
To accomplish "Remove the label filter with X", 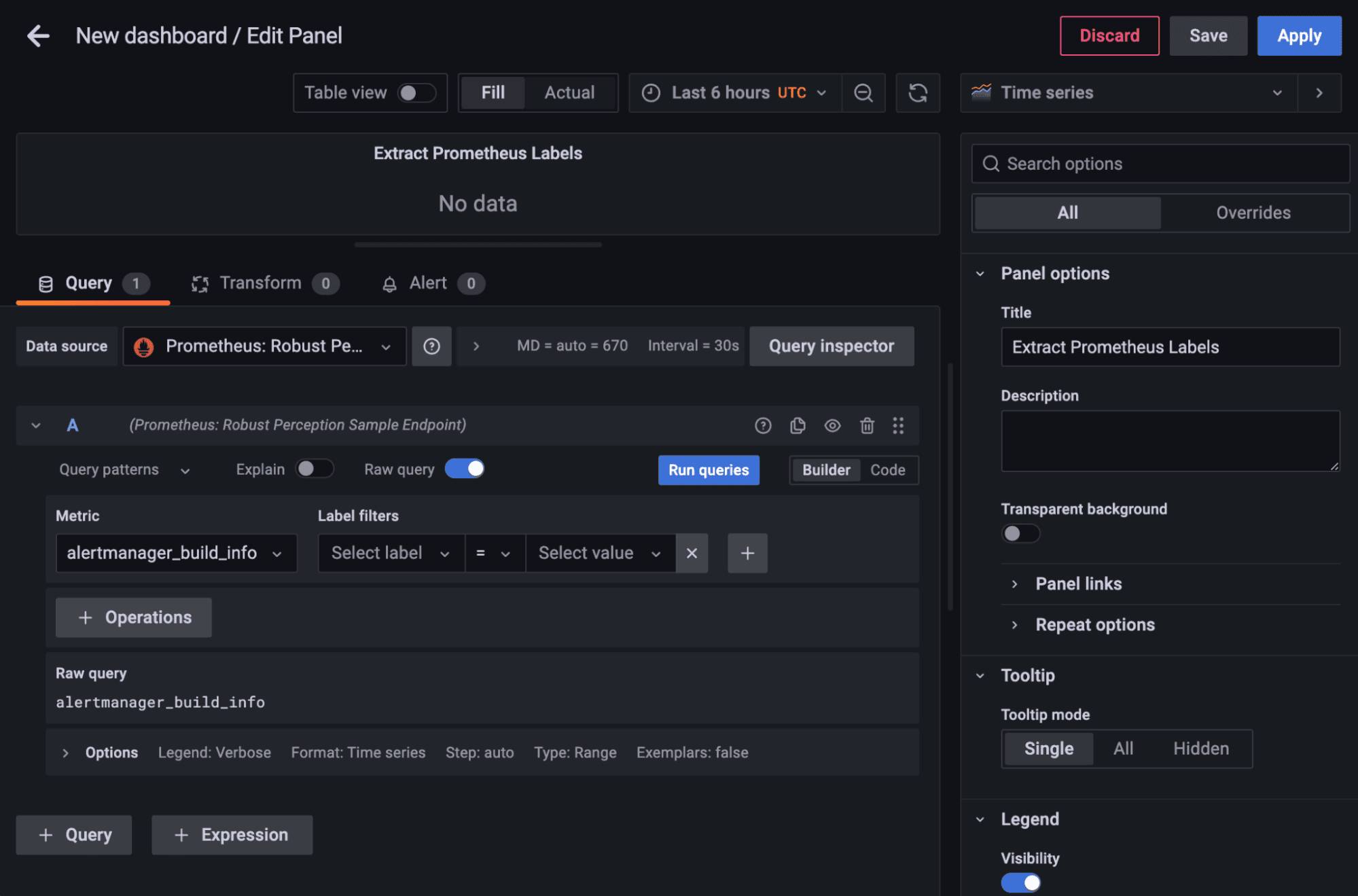I will [692, 553].
